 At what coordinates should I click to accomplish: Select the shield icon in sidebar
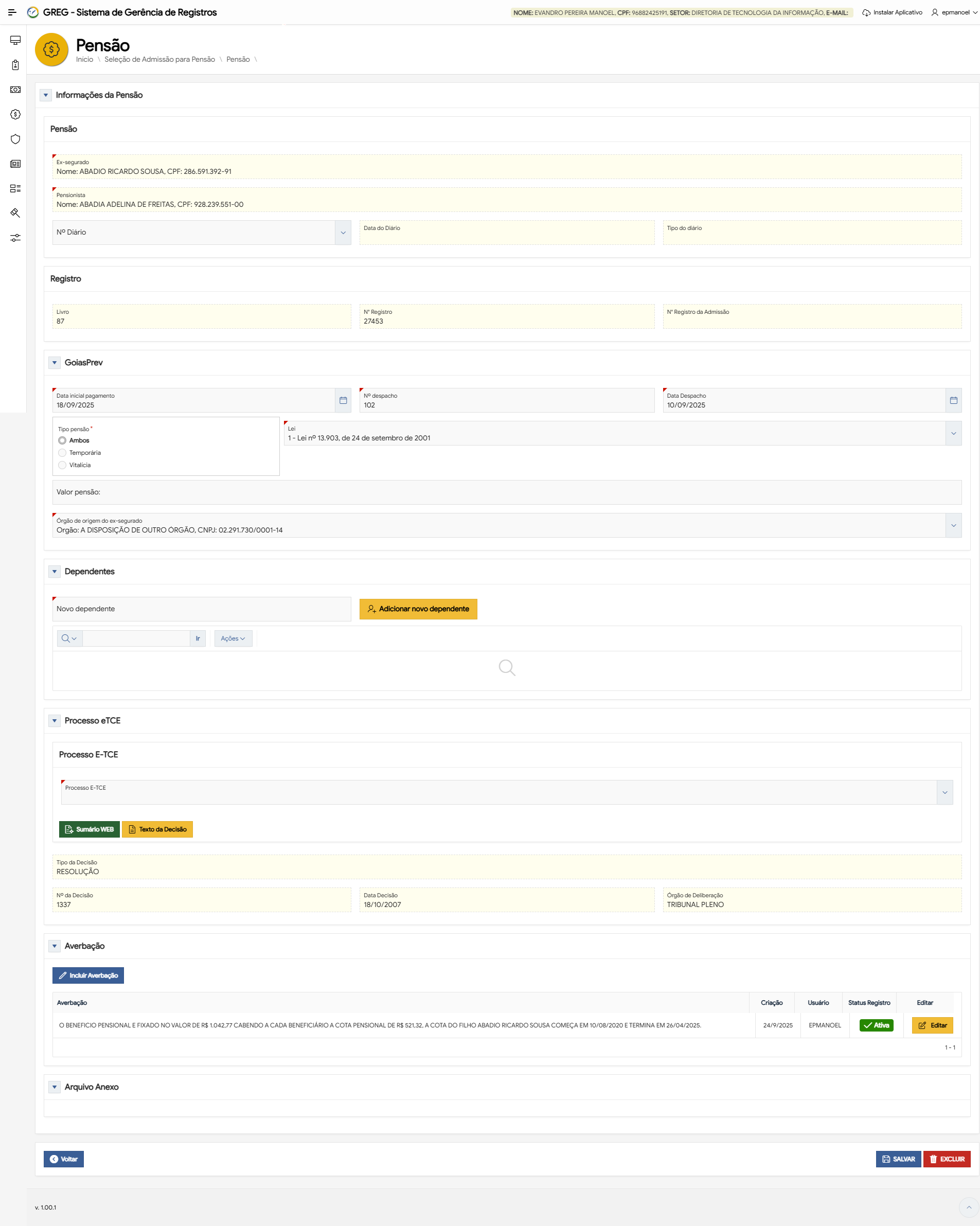point(15,139)
